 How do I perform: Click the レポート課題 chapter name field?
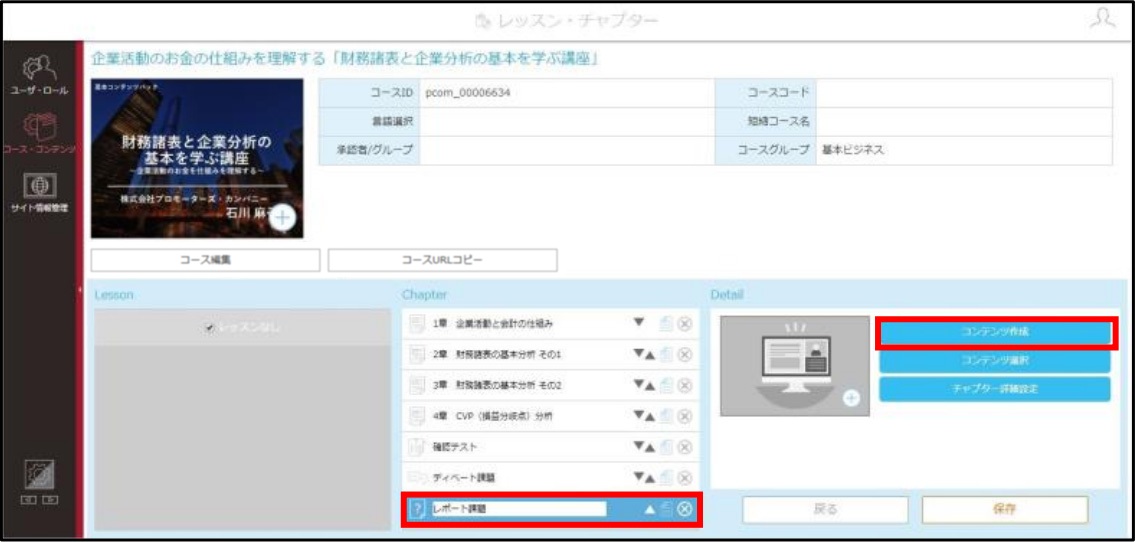click(x=518, y=509)
